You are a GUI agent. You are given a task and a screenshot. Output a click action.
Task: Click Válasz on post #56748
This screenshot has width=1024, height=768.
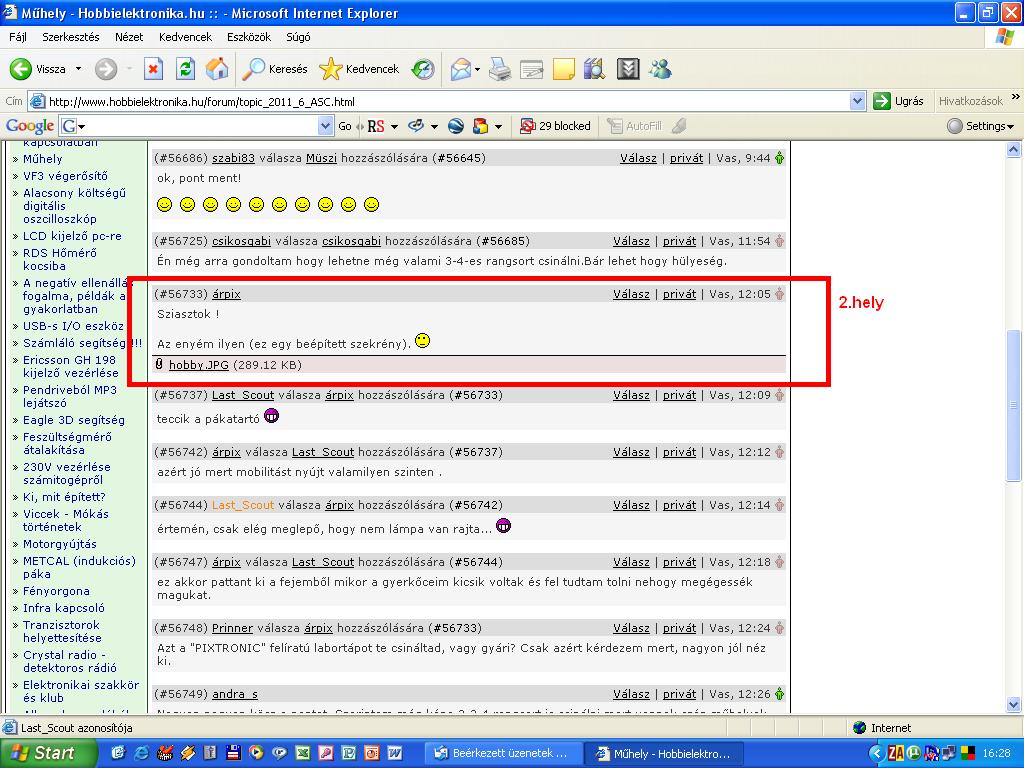(631, 628)
